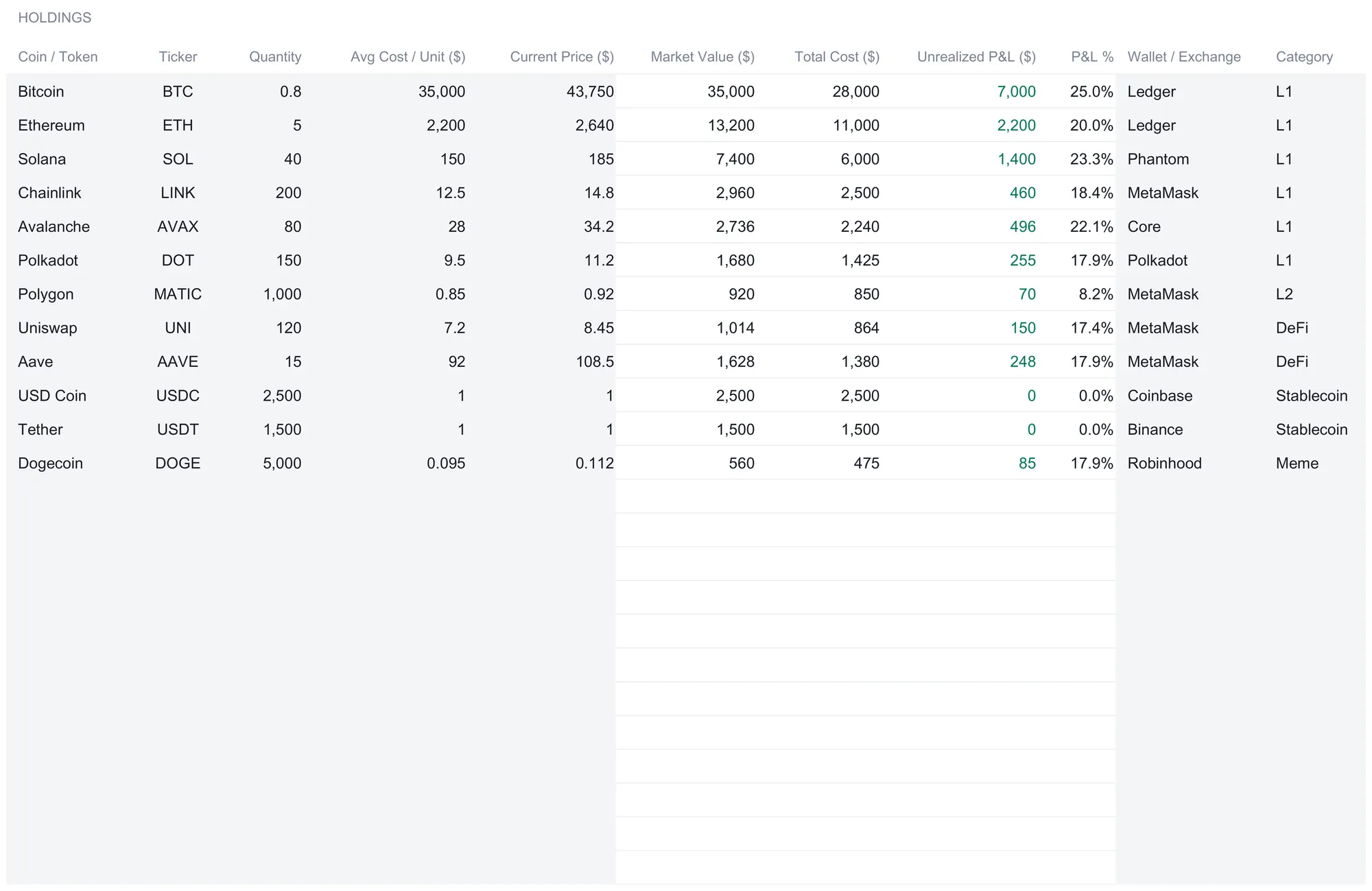Click Bitcoin's current price 43,750

[x=590, y=91]
